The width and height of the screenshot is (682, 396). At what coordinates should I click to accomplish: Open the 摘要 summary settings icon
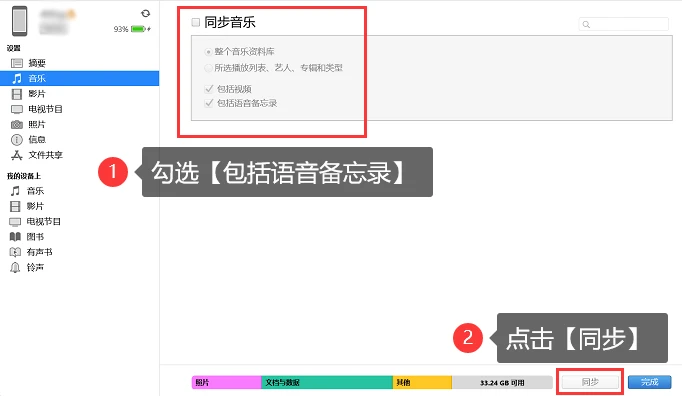(17, 64)
